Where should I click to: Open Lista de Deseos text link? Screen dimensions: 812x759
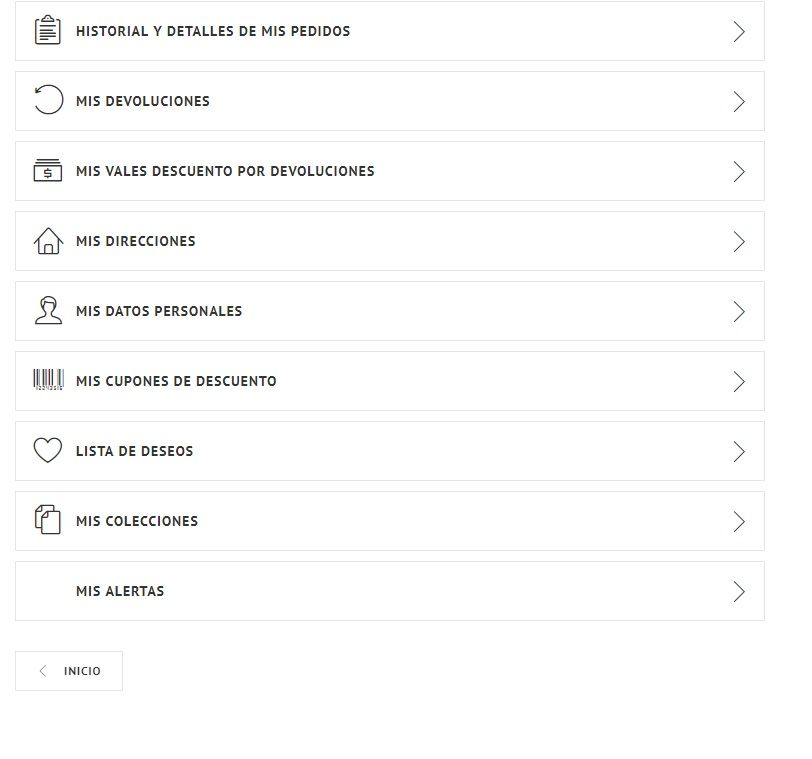[135, 451]
